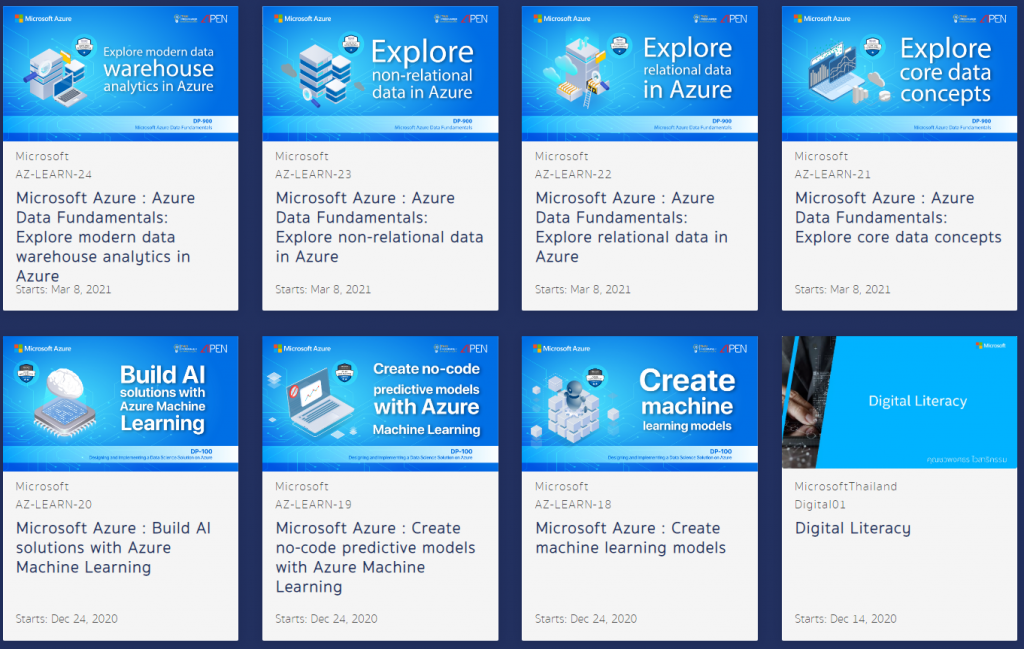Click the Microsoft Azure logo on the relational data banner
This screenshot has width=1024, height=649.
pos(562,19)
